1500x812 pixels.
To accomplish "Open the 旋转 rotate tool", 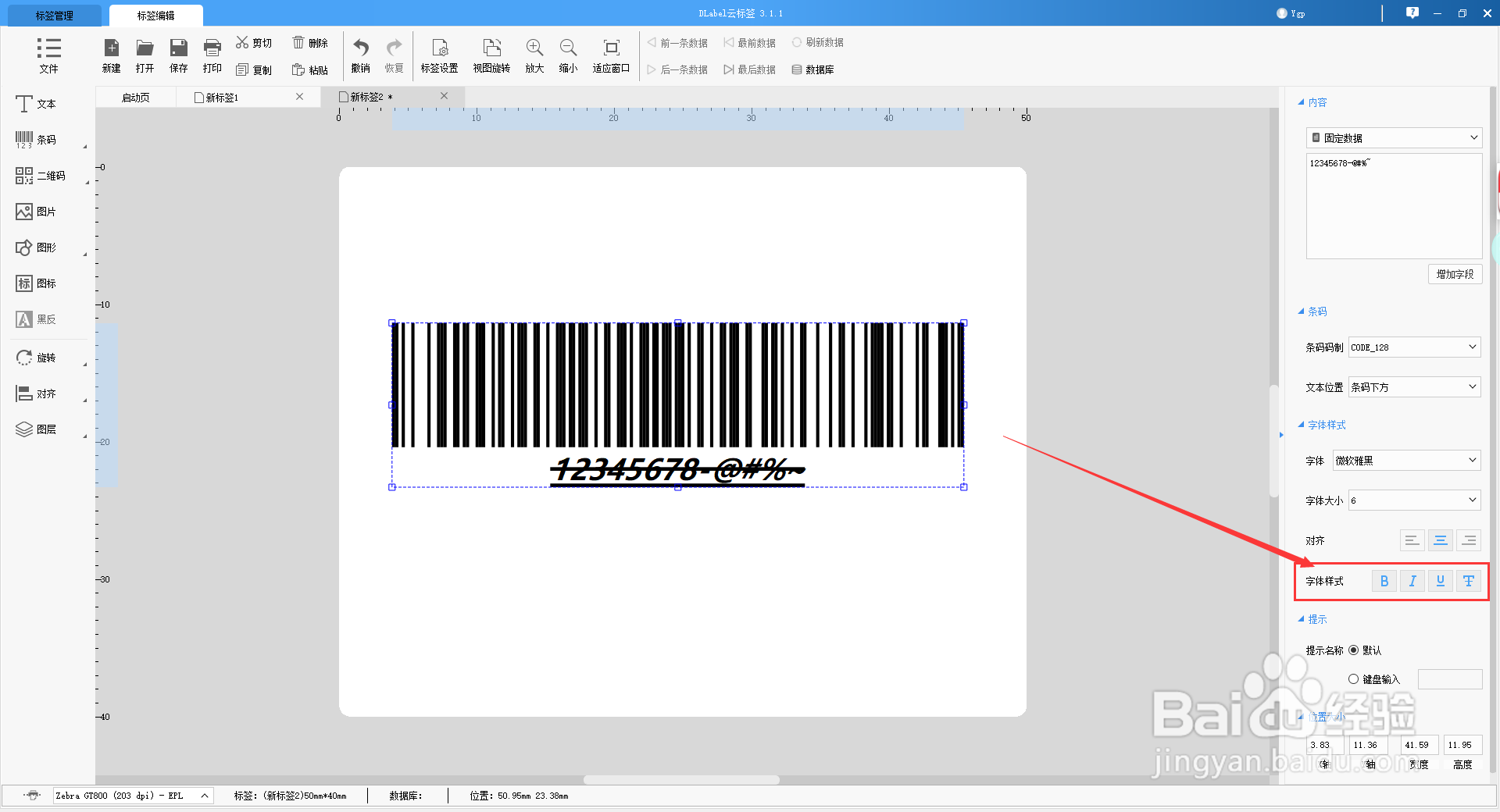I will click(x=36, y=358).
